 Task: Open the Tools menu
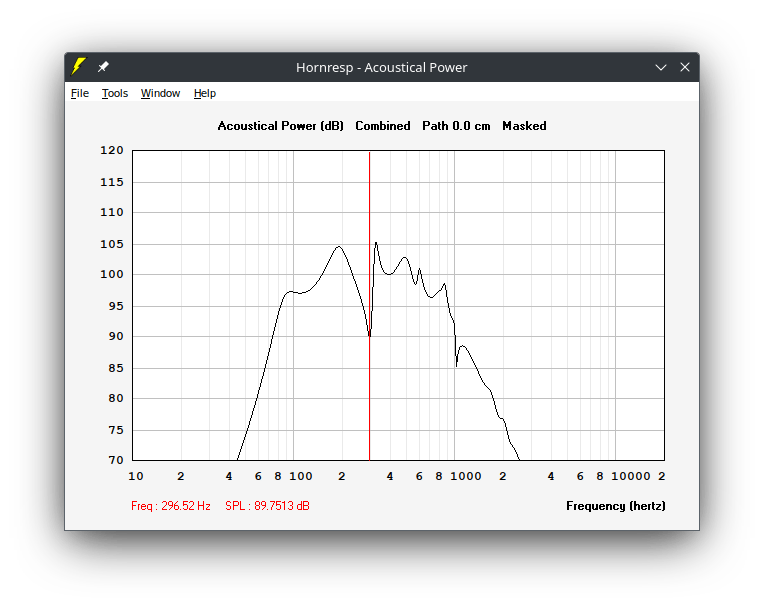[115, 93]
